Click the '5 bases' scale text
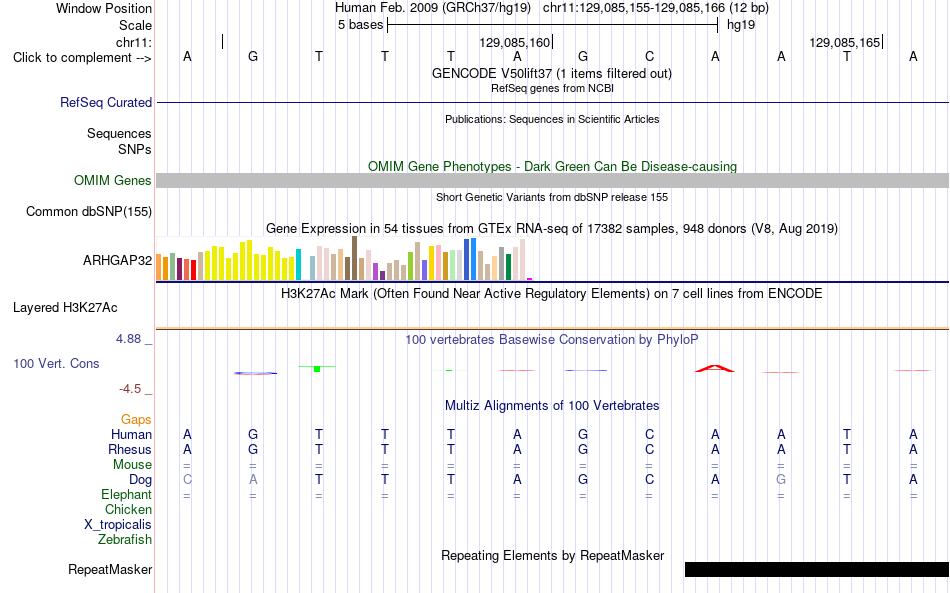Image resolution: width=950 pixels, height=593 pixels. 360,25
